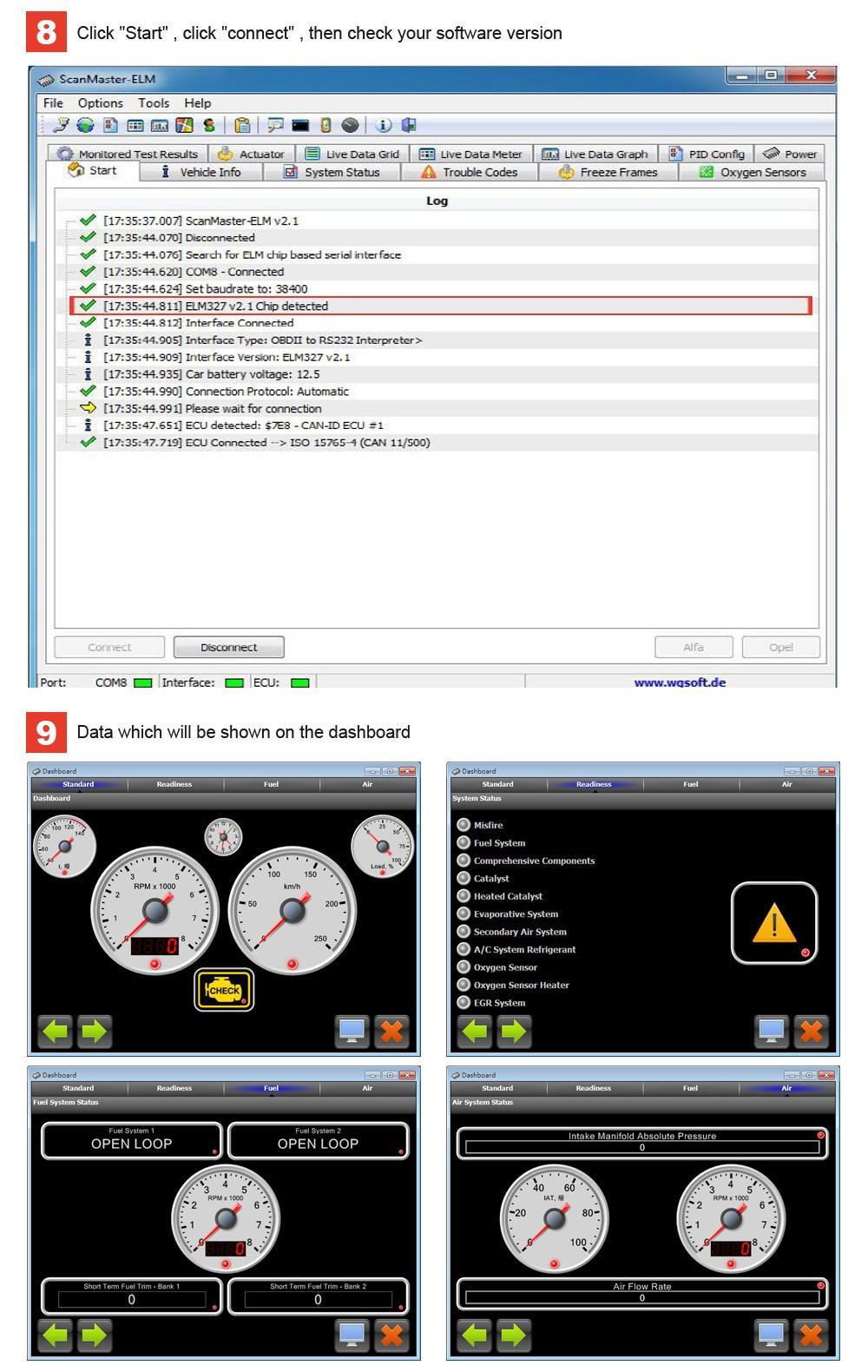
Task: Click the blue info icon in the toolbar
Action: click(383, 125)
